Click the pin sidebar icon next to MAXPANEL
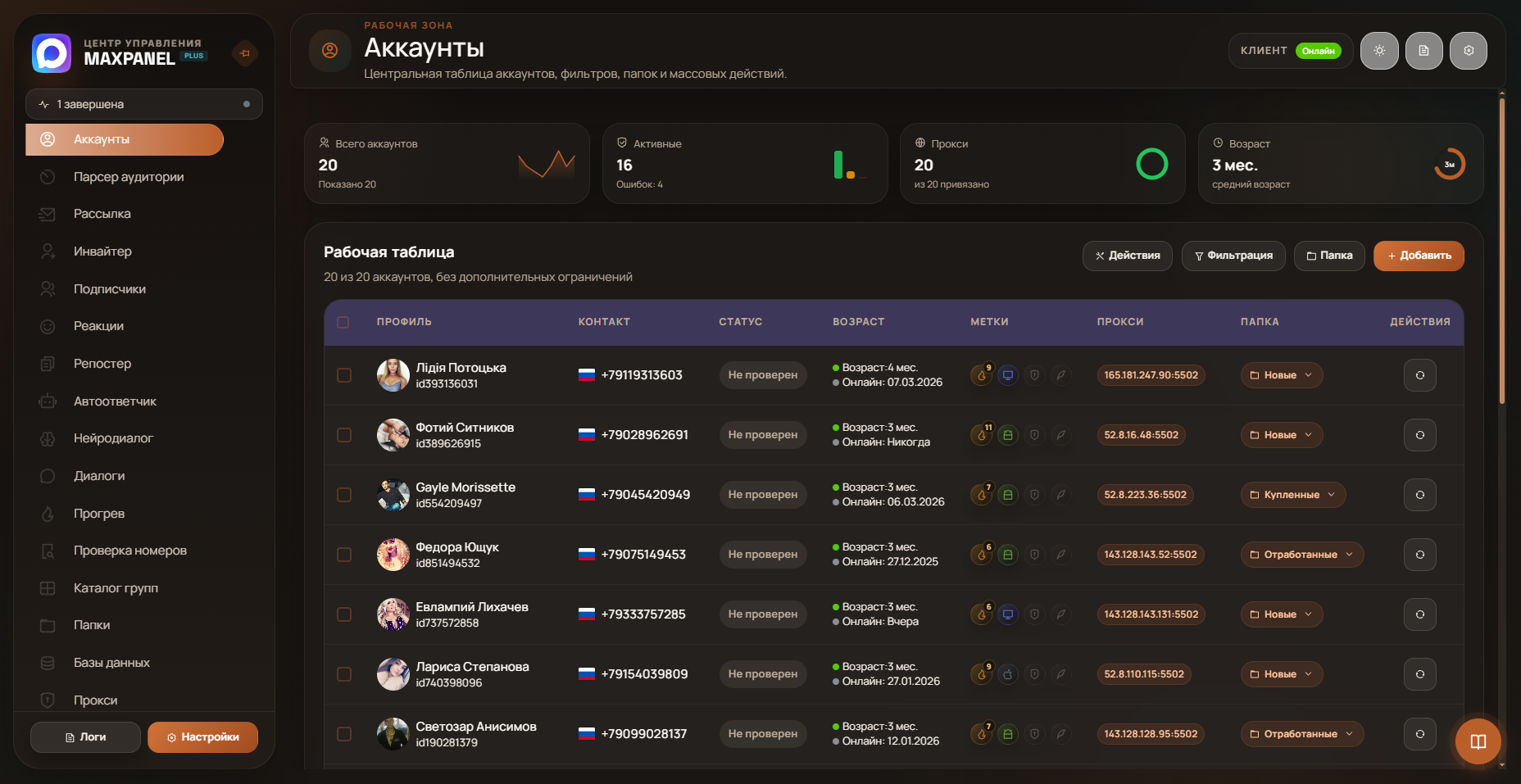This screenshot has height=784, width=1521. 244,53
